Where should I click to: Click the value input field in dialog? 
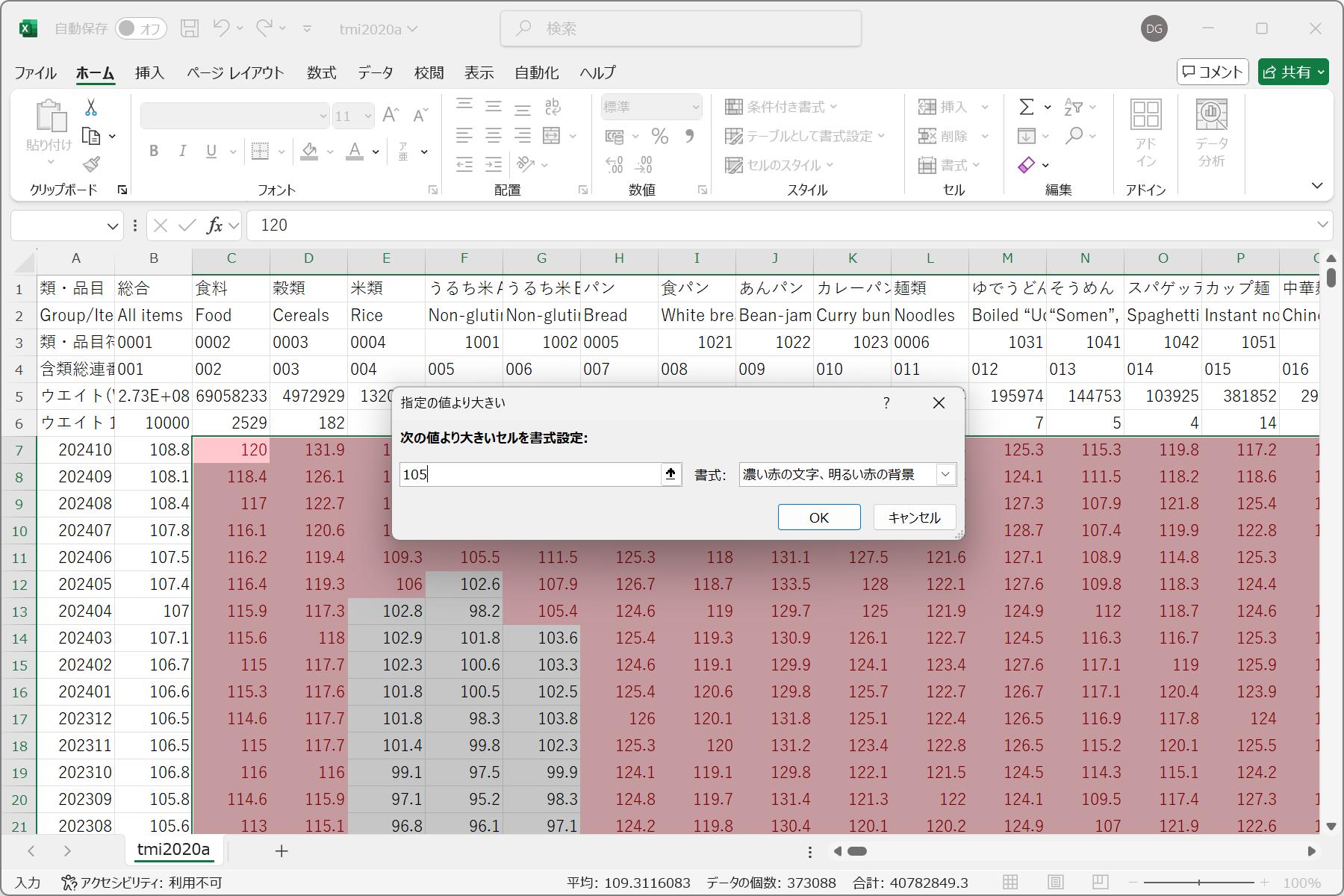click(x=531, y=474)
